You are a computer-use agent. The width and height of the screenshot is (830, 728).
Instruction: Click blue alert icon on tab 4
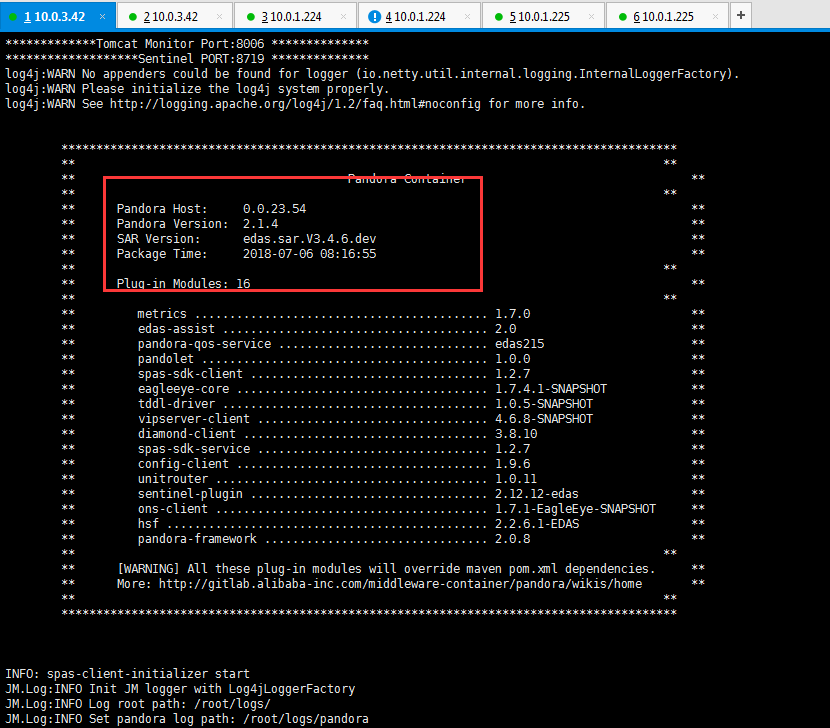point(374,17)
